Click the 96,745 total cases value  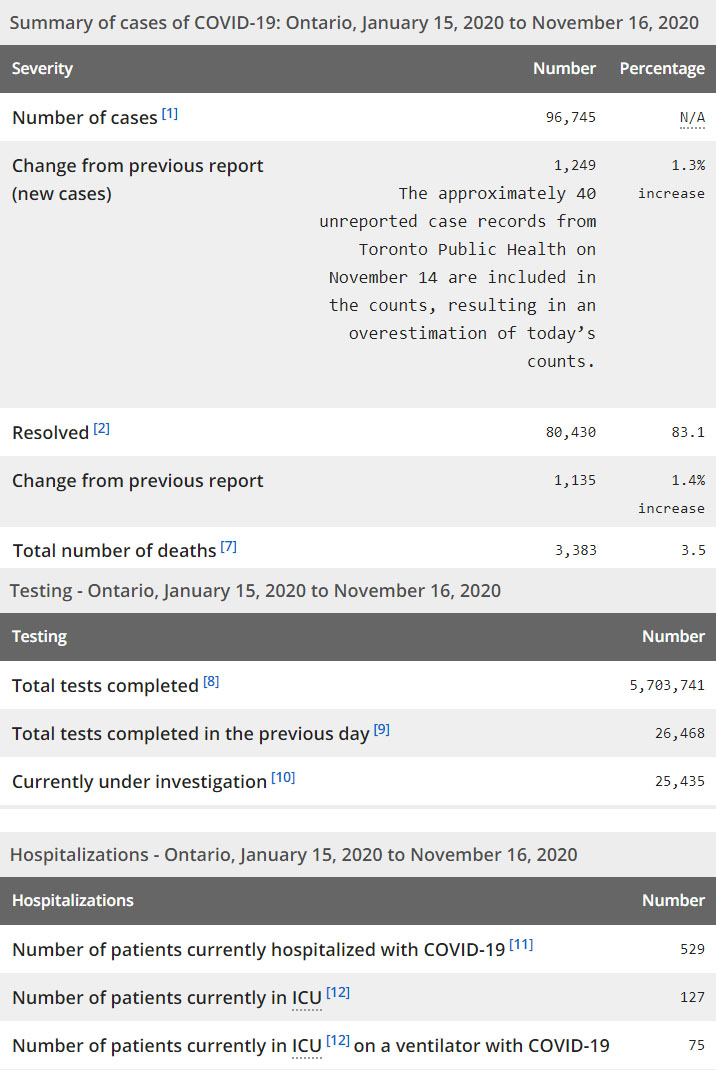pyautogui.click(x=570, y=118)
